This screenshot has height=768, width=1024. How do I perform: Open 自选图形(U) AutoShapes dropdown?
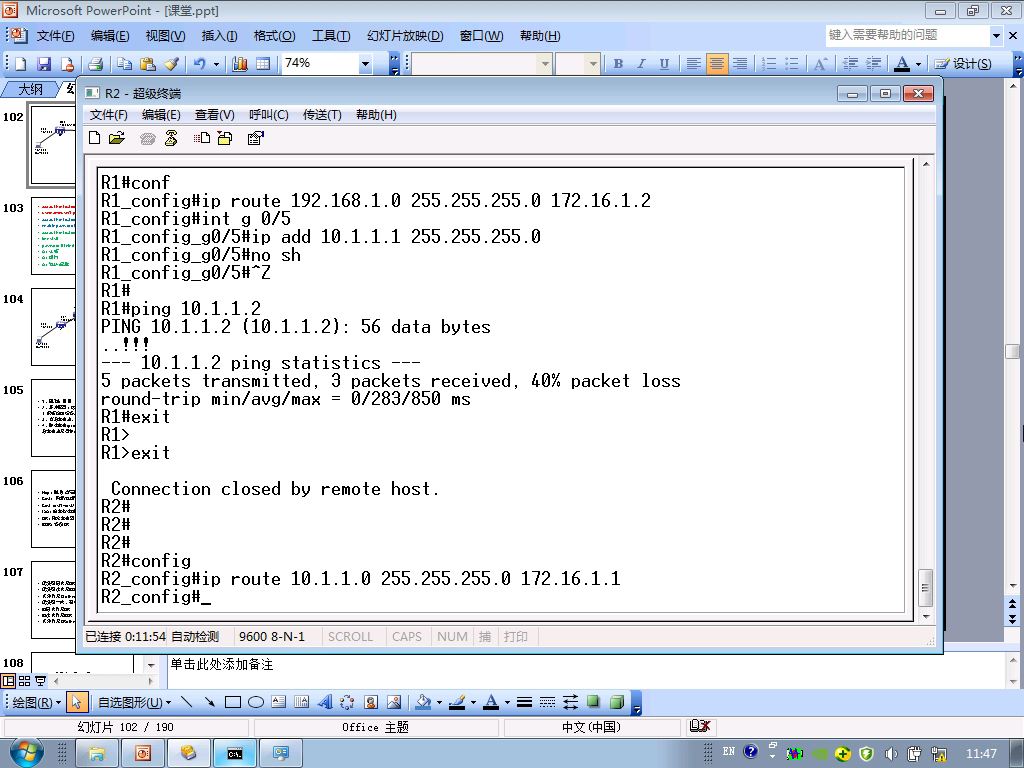click(135, 702)
